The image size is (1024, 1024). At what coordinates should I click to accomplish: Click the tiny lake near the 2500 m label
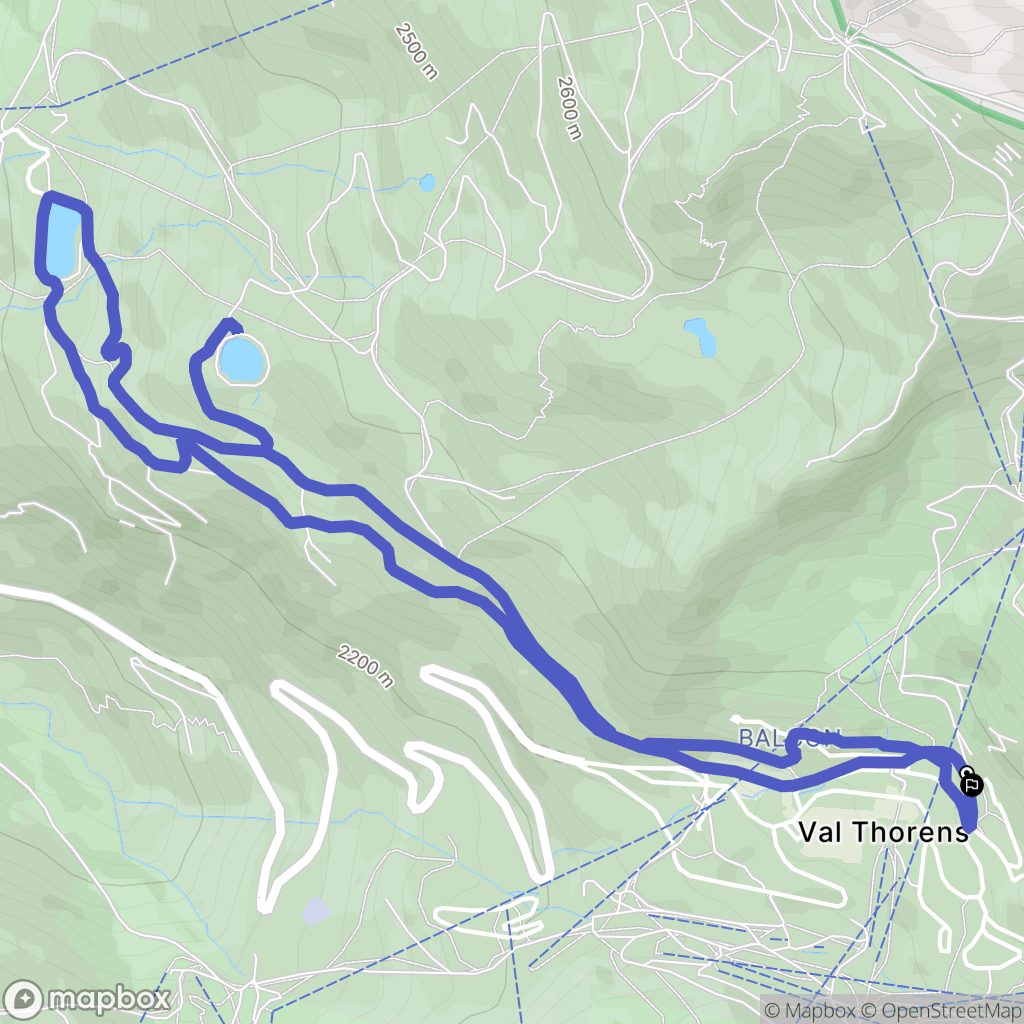427,182
